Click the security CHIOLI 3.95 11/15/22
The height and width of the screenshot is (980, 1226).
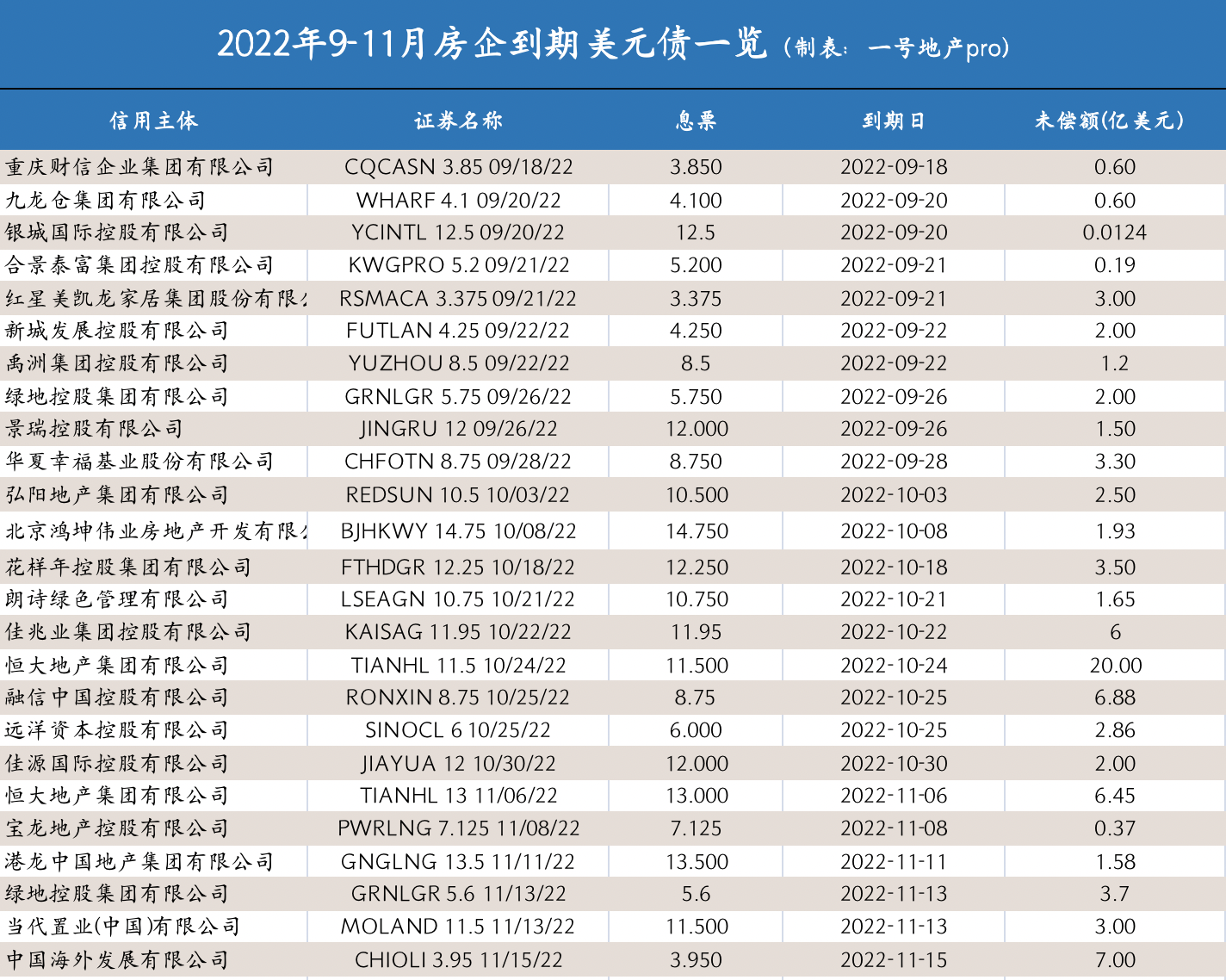point(458,960)
